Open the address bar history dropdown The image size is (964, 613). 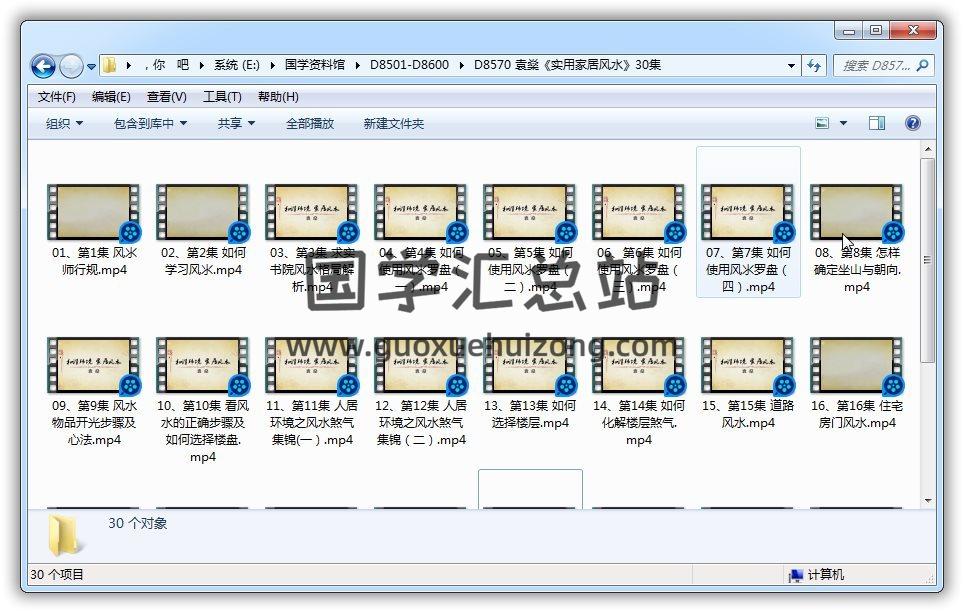(x=791, y=65)
